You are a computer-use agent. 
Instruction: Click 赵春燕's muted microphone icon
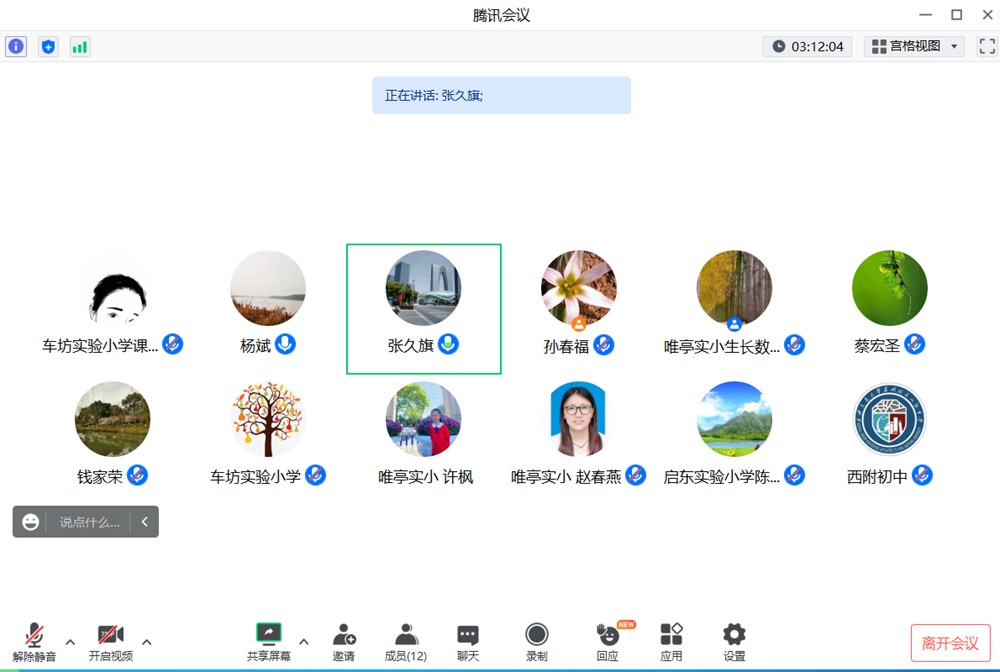tap(636, 475)
